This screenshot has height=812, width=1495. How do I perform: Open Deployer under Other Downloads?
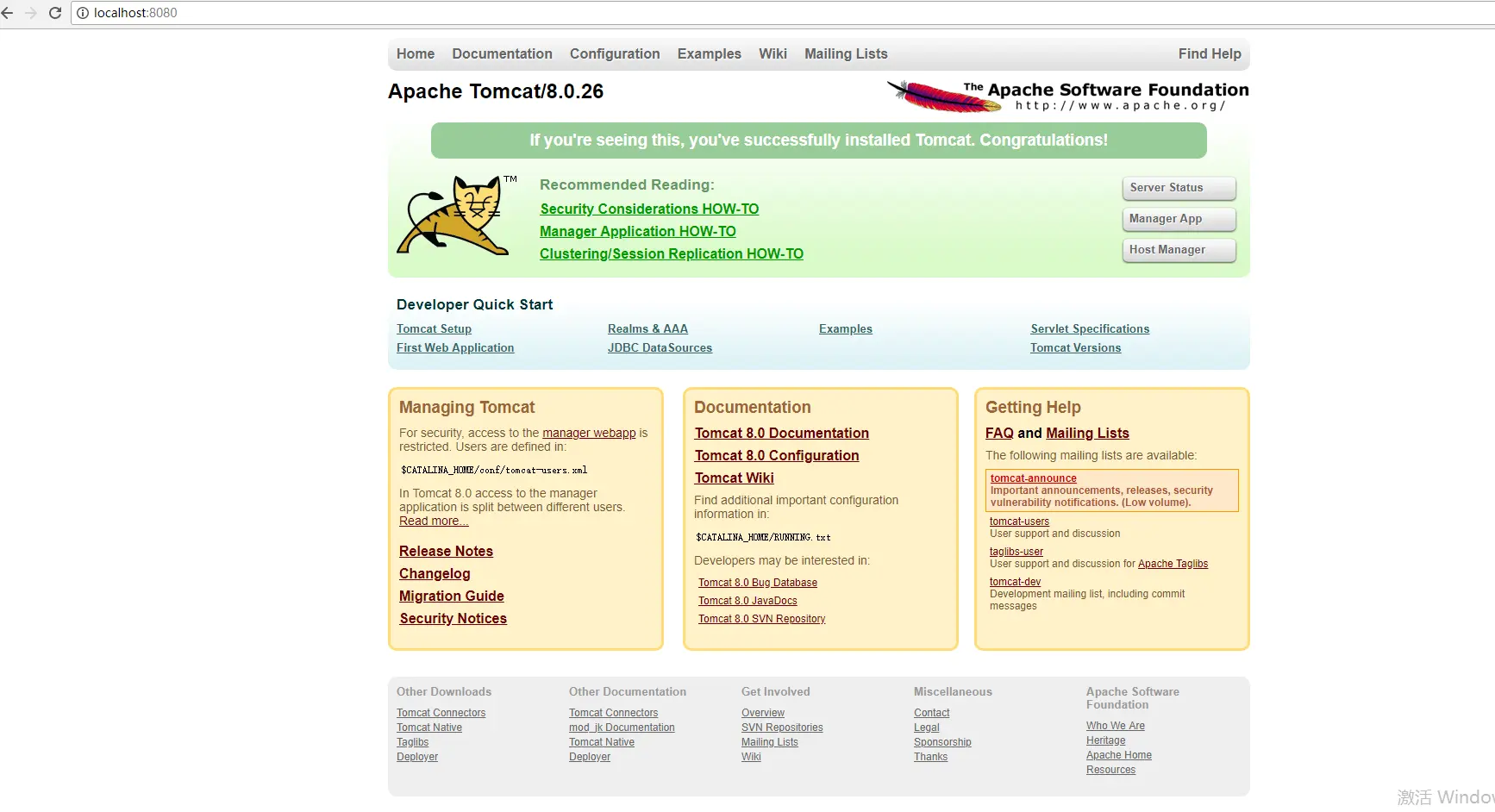coord(417,757)
